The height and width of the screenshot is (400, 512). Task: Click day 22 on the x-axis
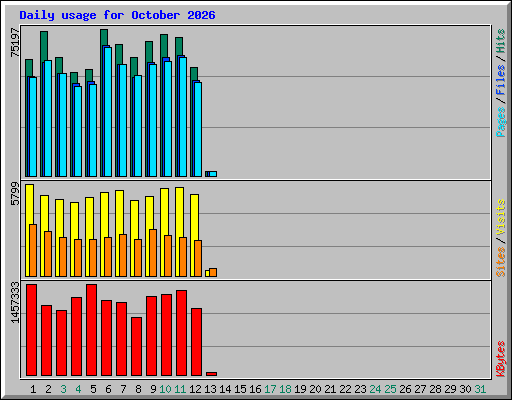pyautogui.click(x=345, y=389)
